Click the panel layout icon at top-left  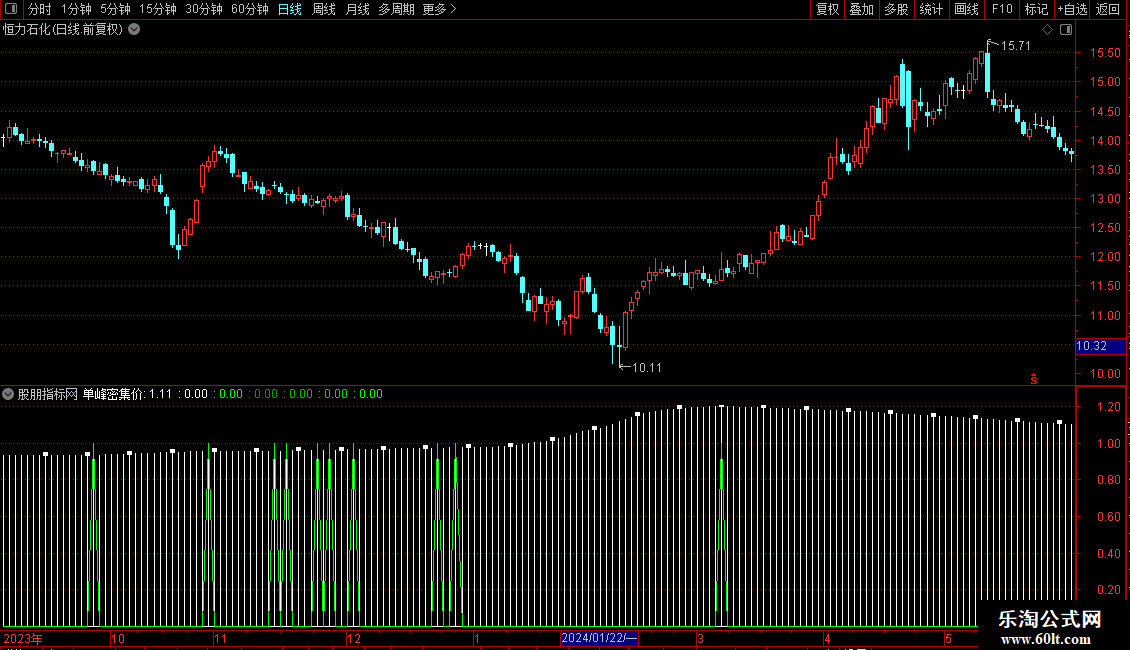coord(11,9)
